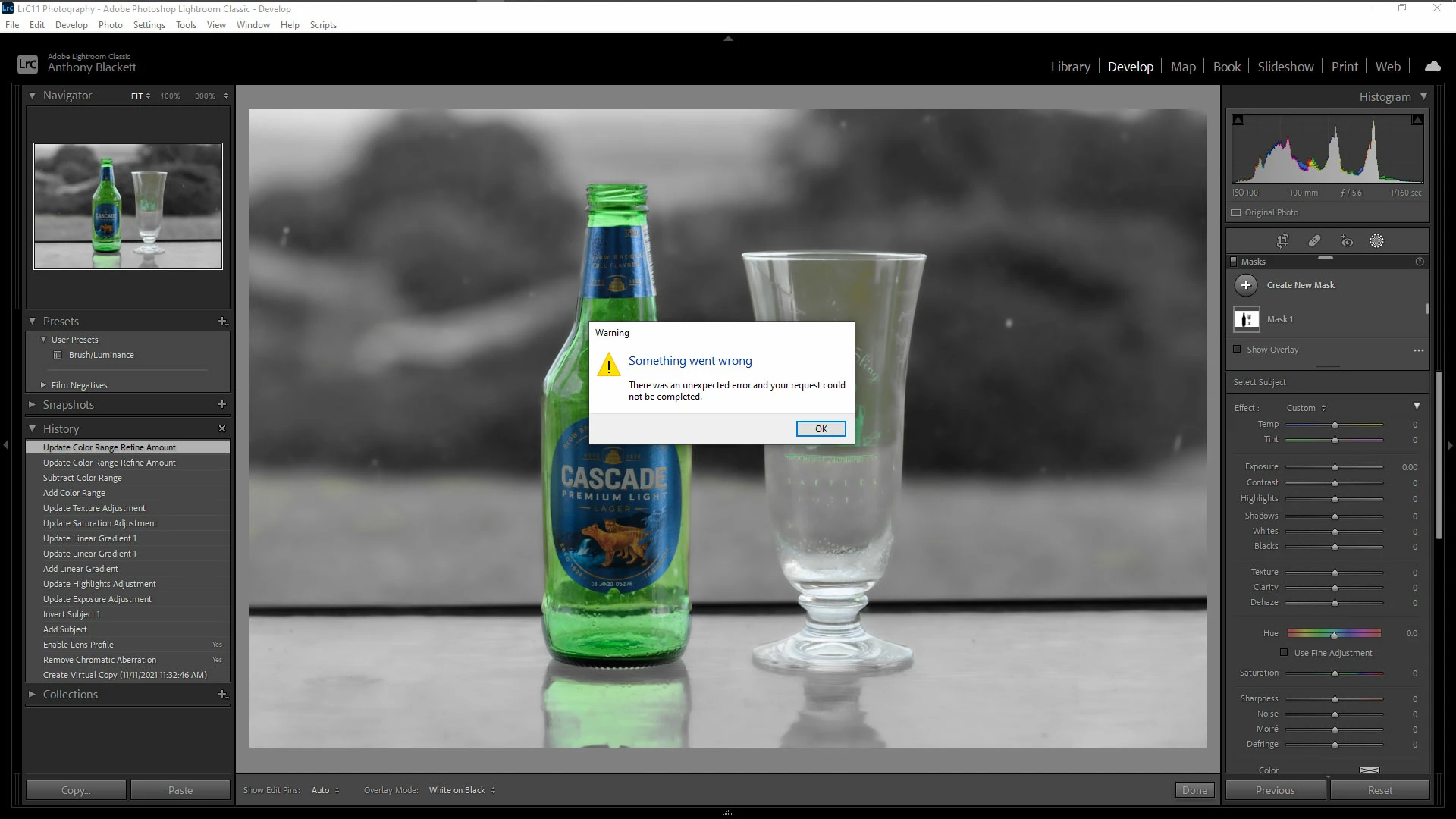Click the Create New Mask plus button

(1245, 285)
